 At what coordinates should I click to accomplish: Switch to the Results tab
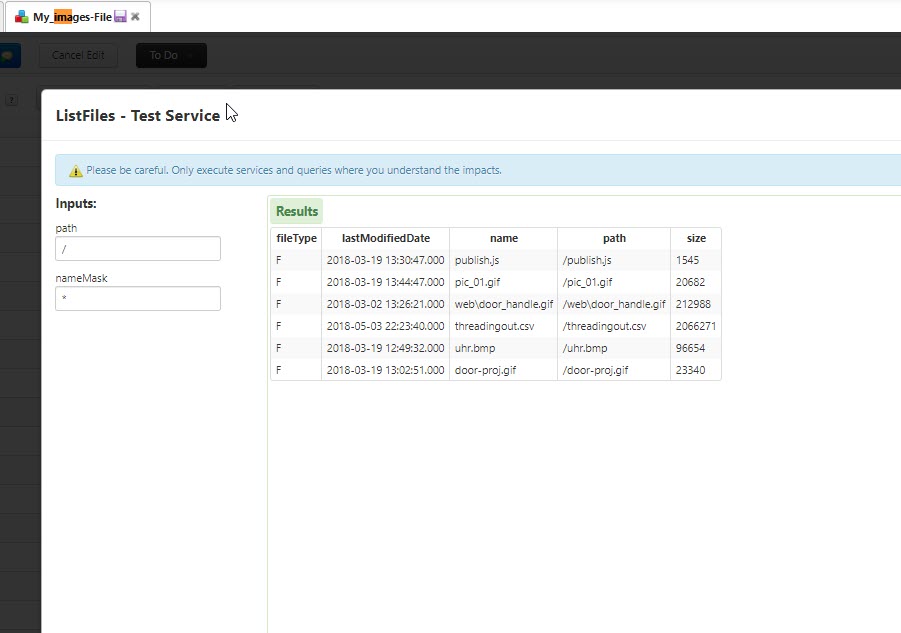[x=296, y=211]
